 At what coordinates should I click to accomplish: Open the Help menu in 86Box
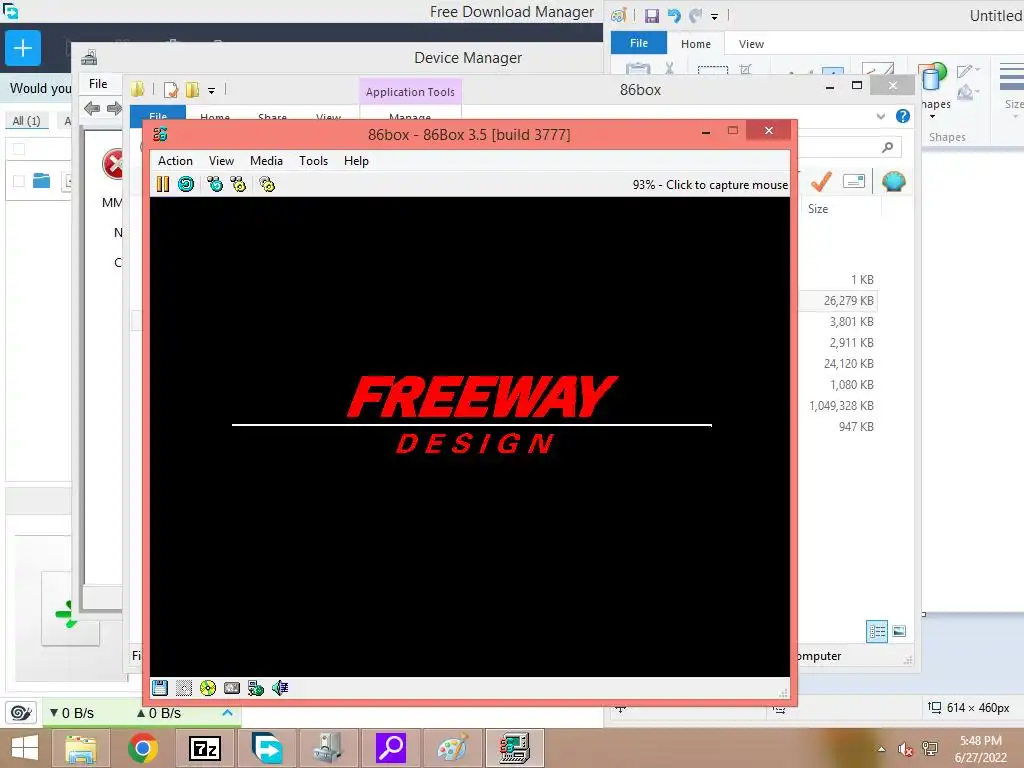tap(357, 161)
